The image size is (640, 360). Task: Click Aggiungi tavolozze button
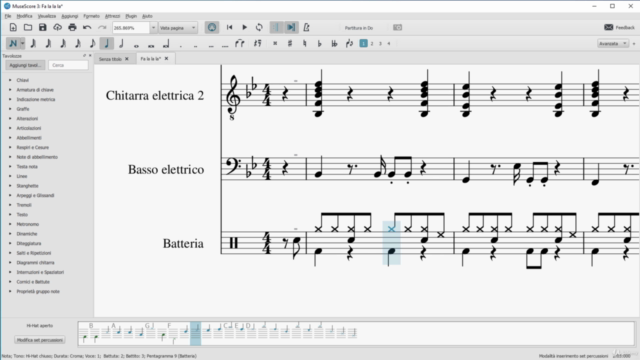pyautogui.click(x=25, y=65)
